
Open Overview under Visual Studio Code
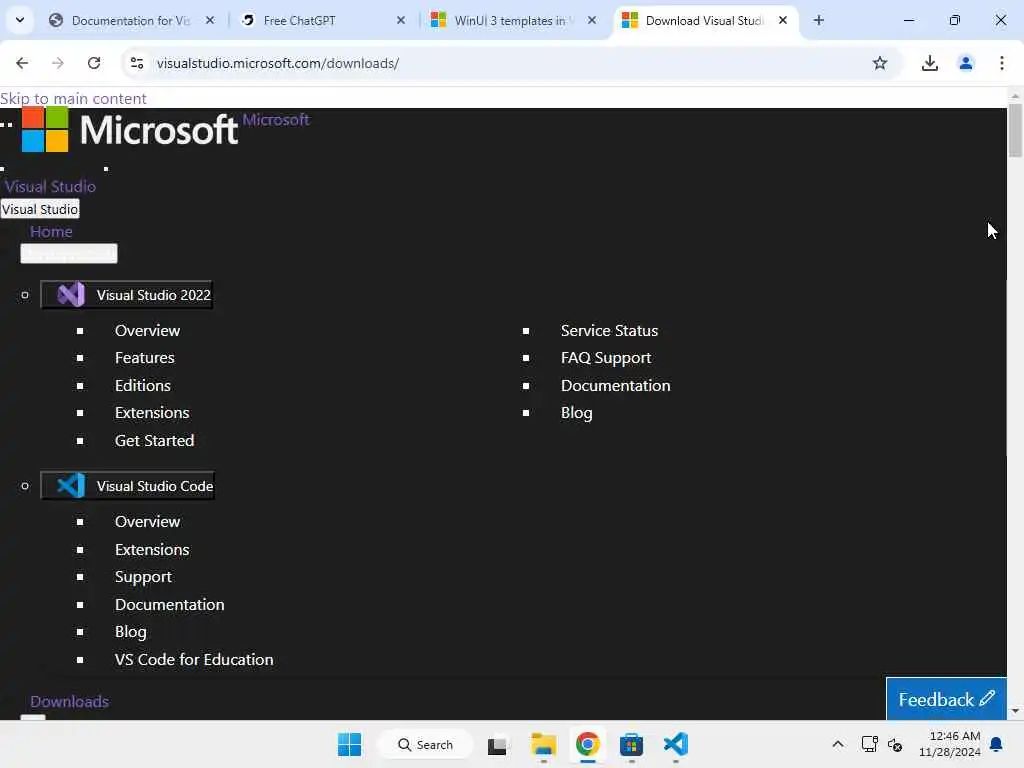pos(148,522)
